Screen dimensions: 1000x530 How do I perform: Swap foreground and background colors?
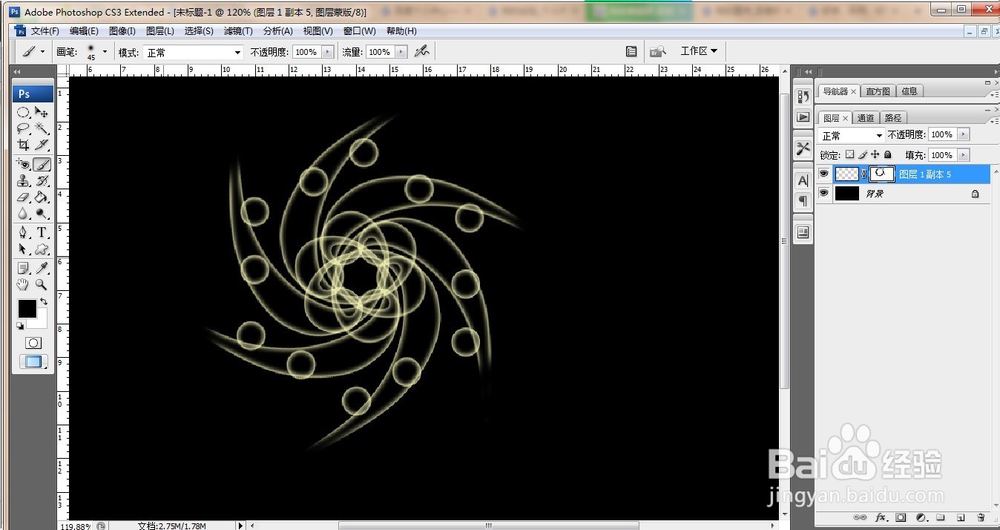click(x=43, y=301)
